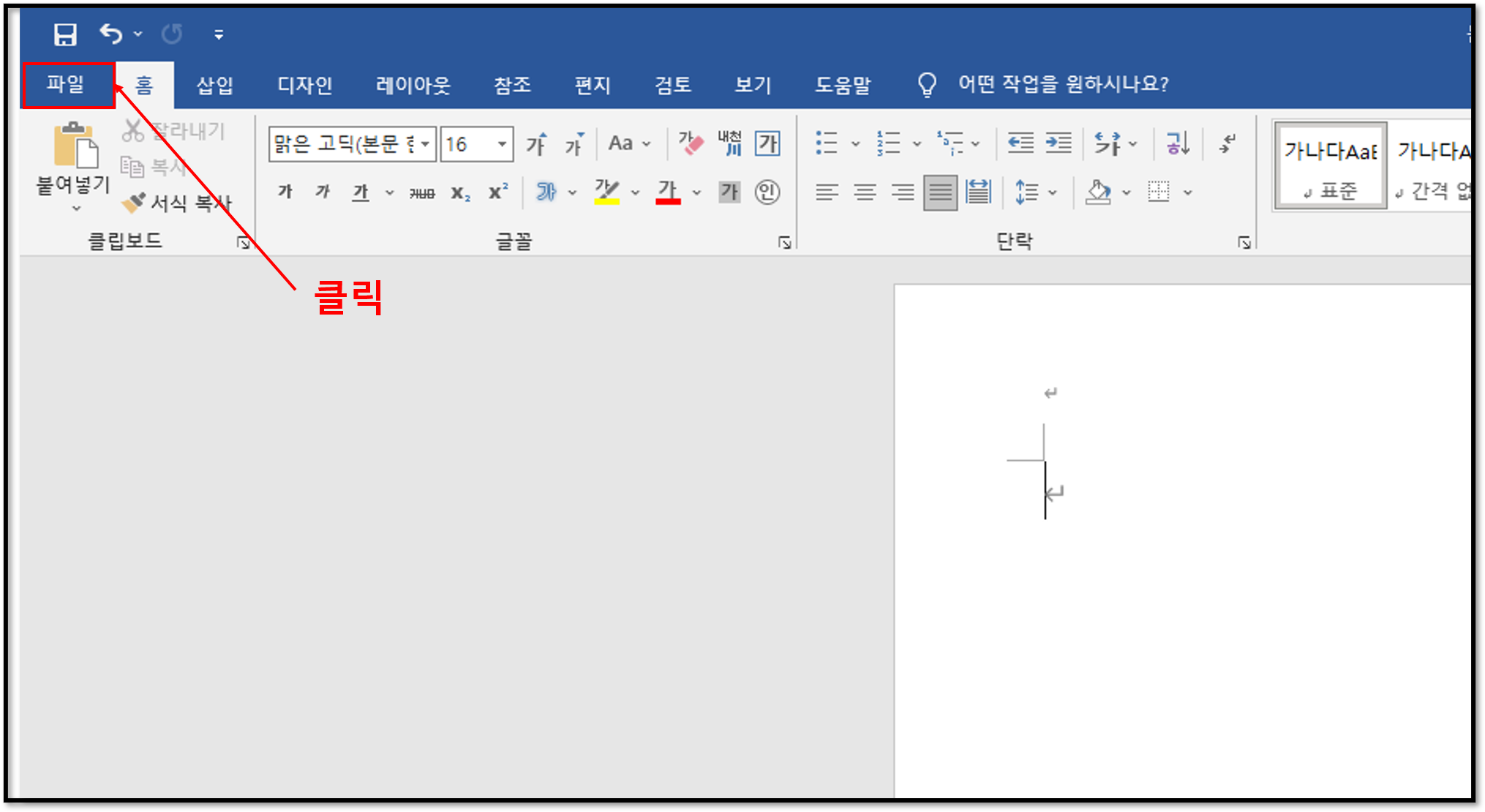The image size is (1485, 812).
Task: Toggle bold formatting button
Action: click(x=285, y=192)
